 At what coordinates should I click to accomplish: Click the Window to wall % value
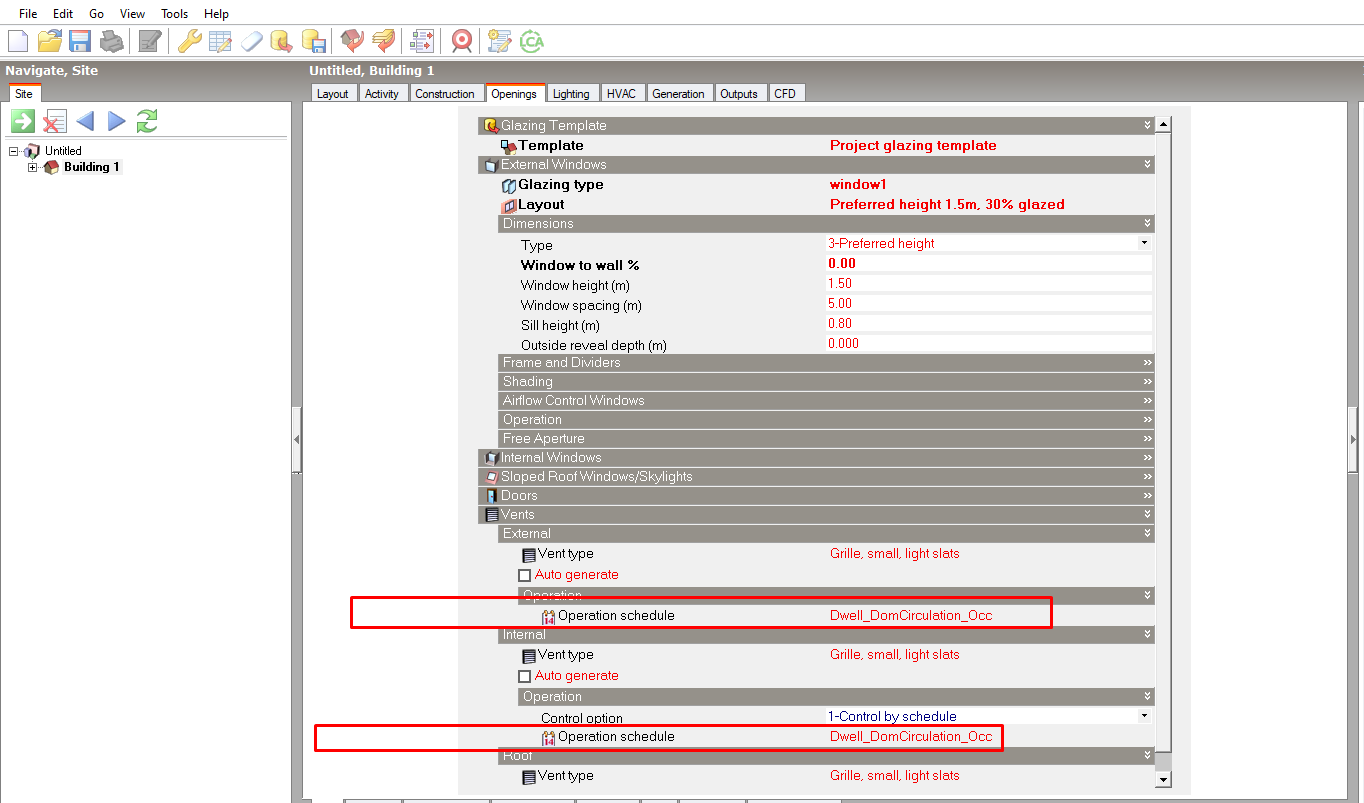tap(989, 264)
